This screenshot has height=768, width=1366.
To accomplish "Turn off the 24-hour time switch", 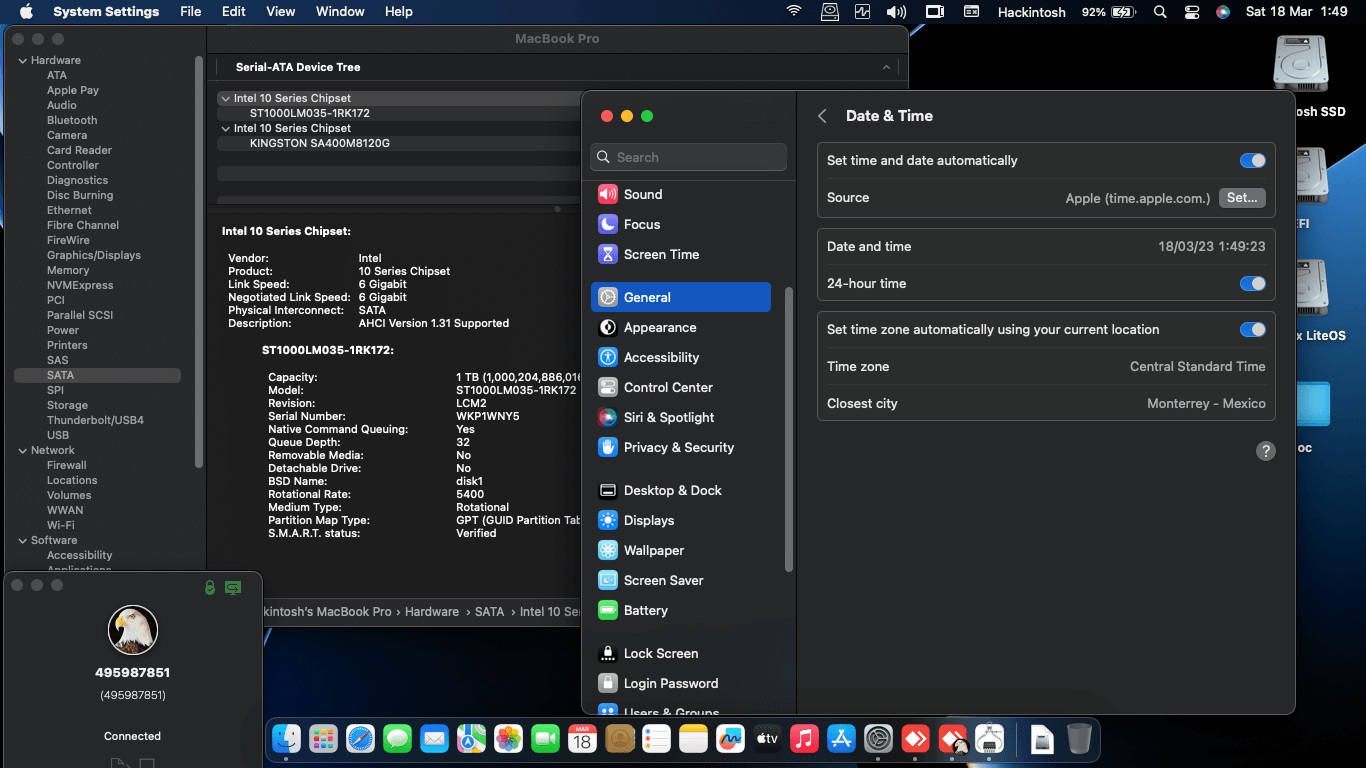I will pos(1252,283).
